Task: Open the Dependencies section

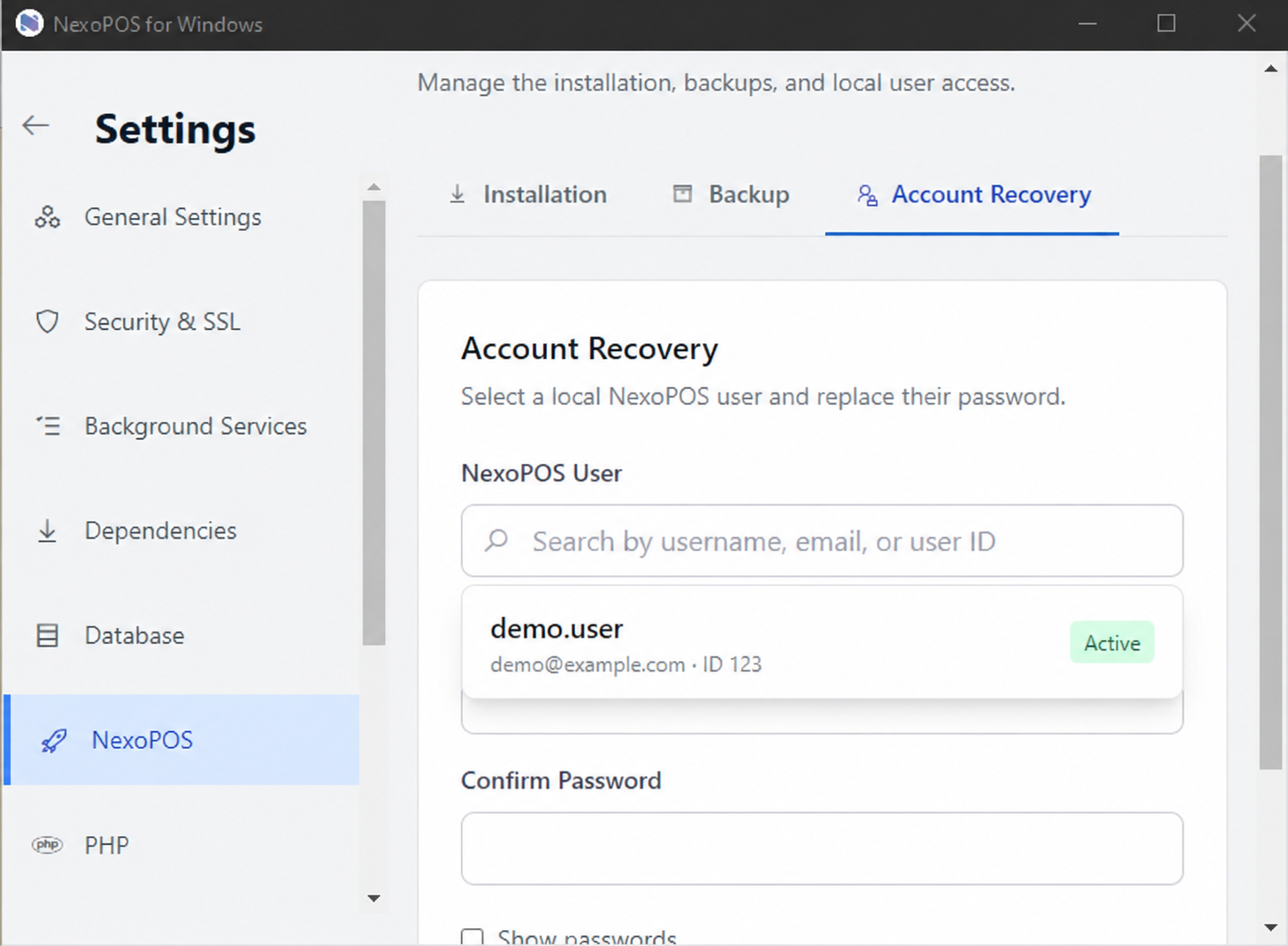Action: click(x=182, y=531)
